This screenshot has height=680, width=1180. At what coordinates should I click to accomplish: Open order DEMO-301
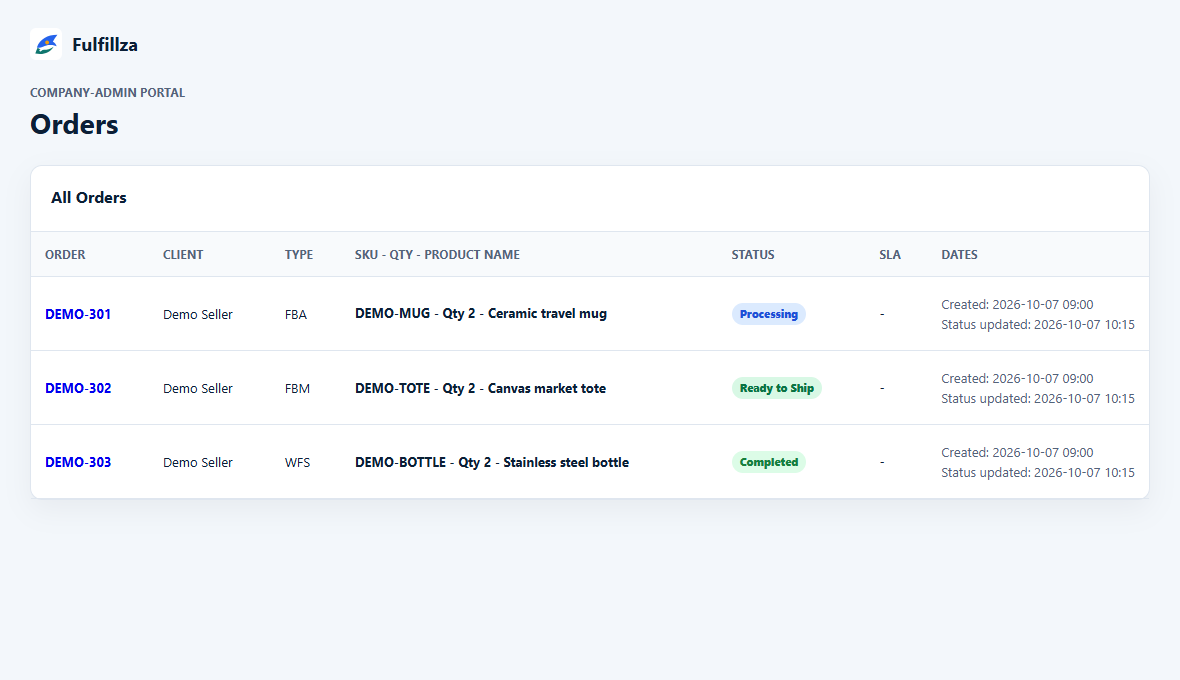pyautogui.click(x=78, y=314)
